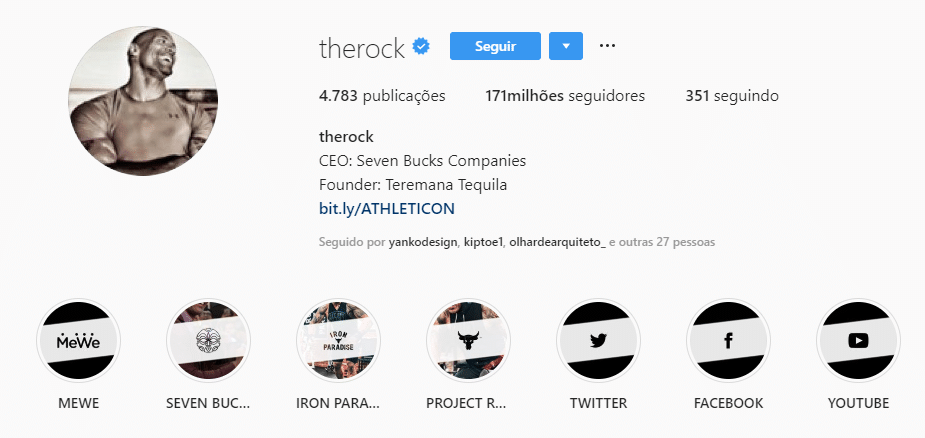
Task: View the 351 seguindo list
Action: point(732,96)
